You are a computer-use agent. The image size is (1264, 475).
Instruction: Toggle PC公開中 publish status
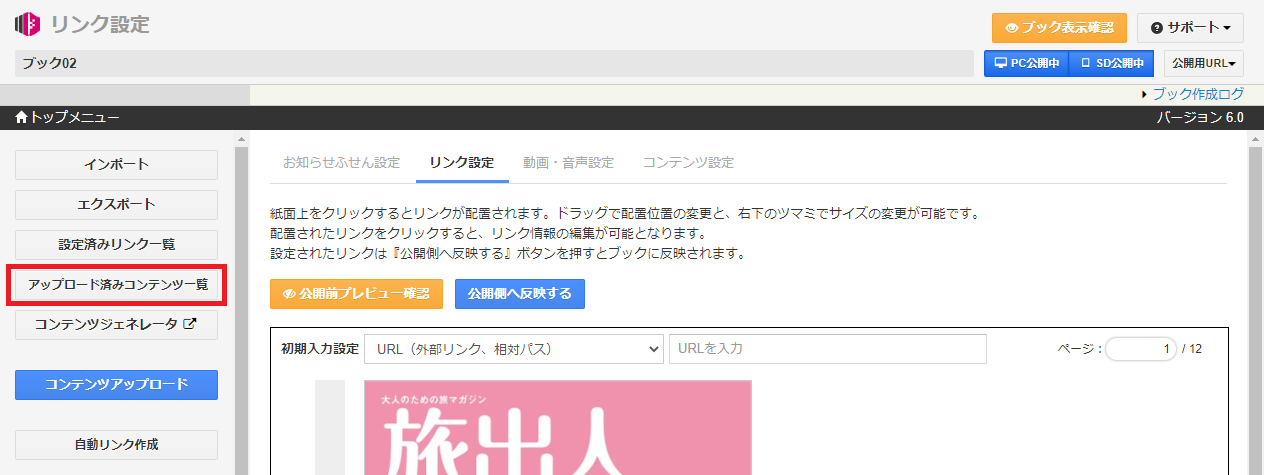click(1026, 63)
